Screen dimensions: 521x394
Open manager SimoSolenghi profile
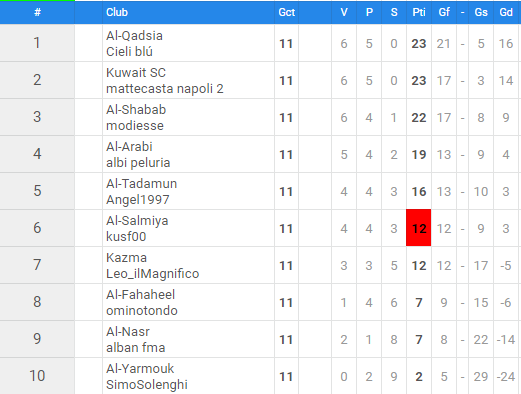pos(147,385)
